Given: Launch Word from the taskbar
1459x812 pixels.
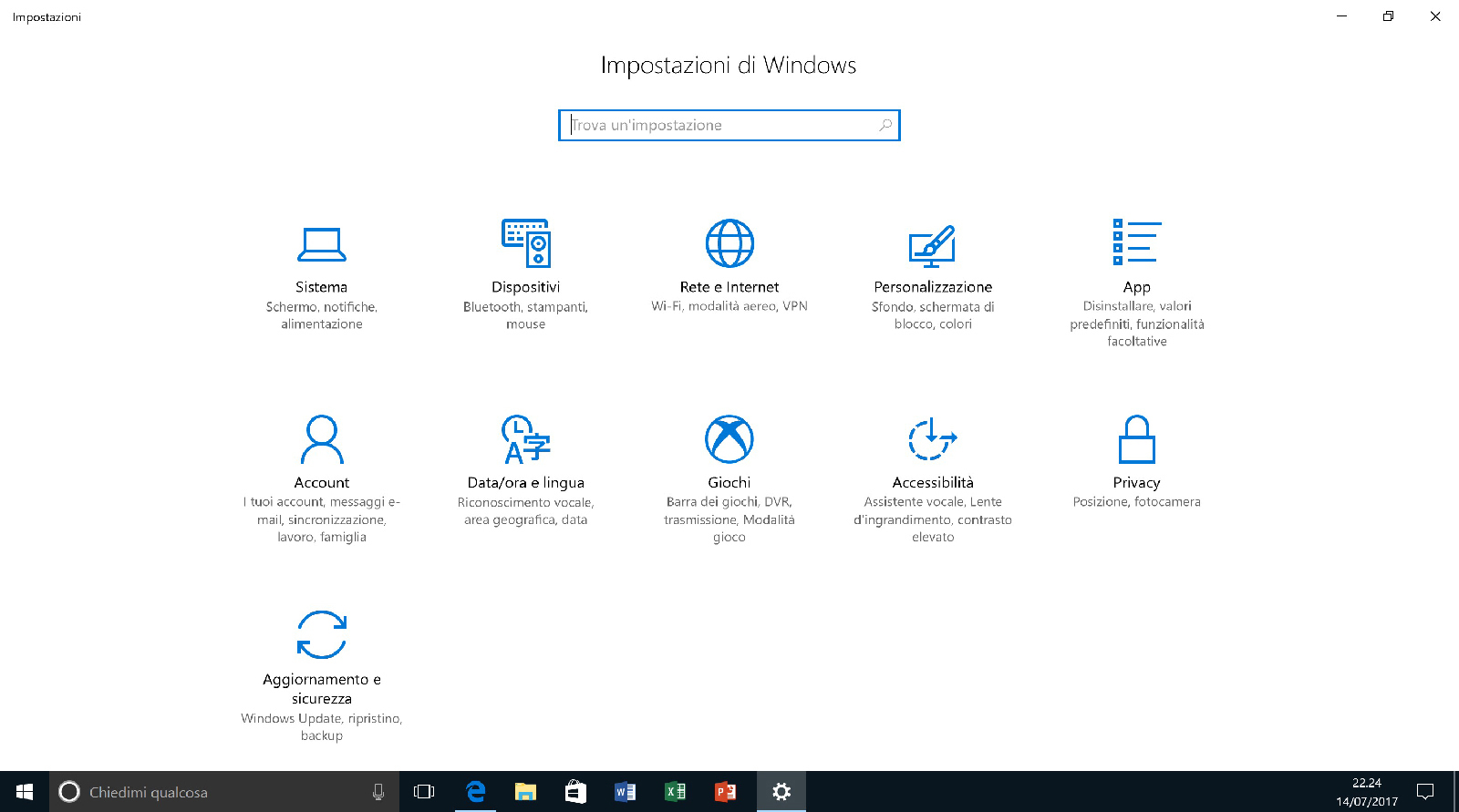Looking at the screenshot, I should (x=626, y=792).
